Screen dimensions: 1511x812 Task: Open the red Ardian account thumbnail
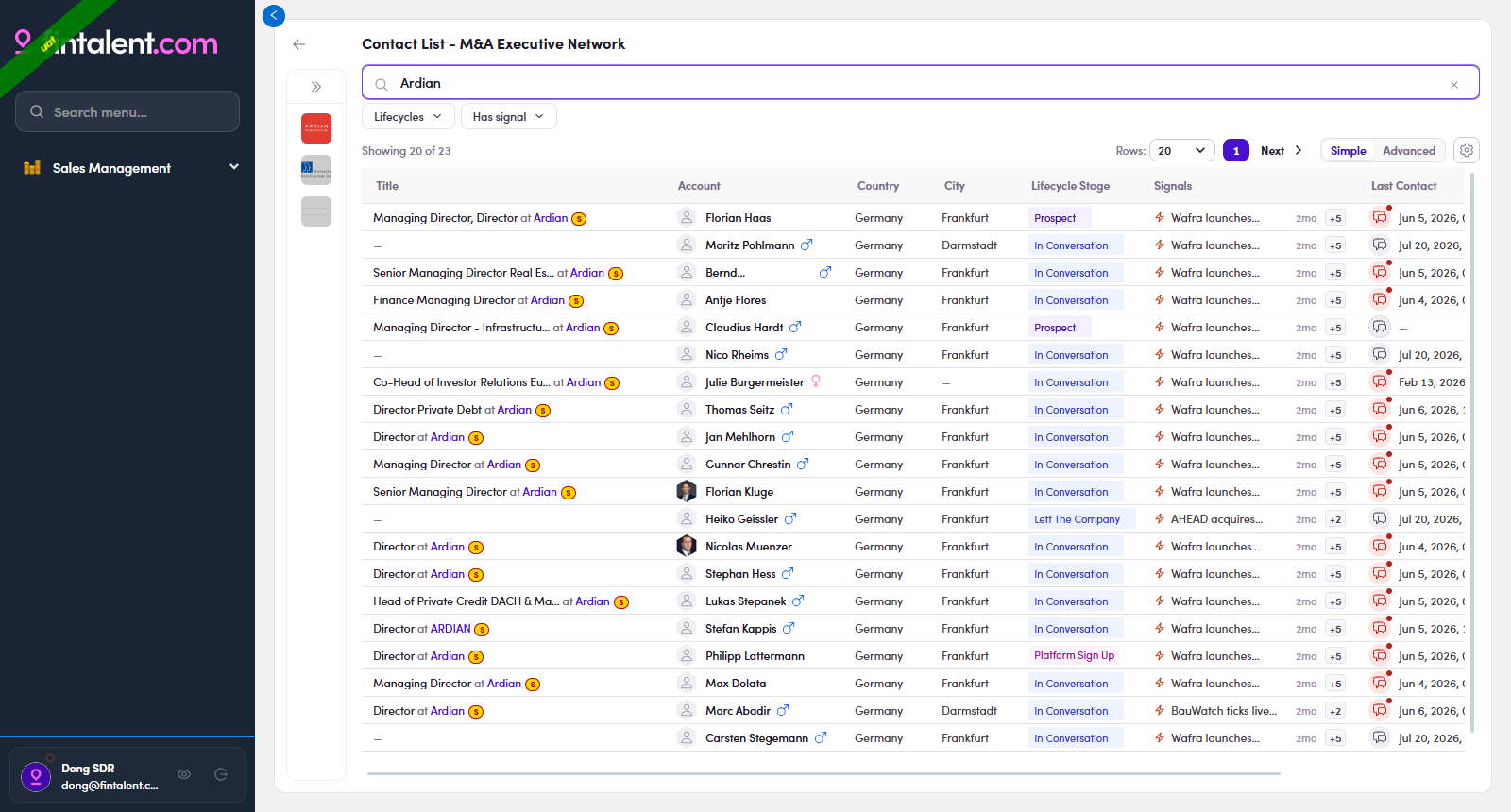[x=316, y=128]
